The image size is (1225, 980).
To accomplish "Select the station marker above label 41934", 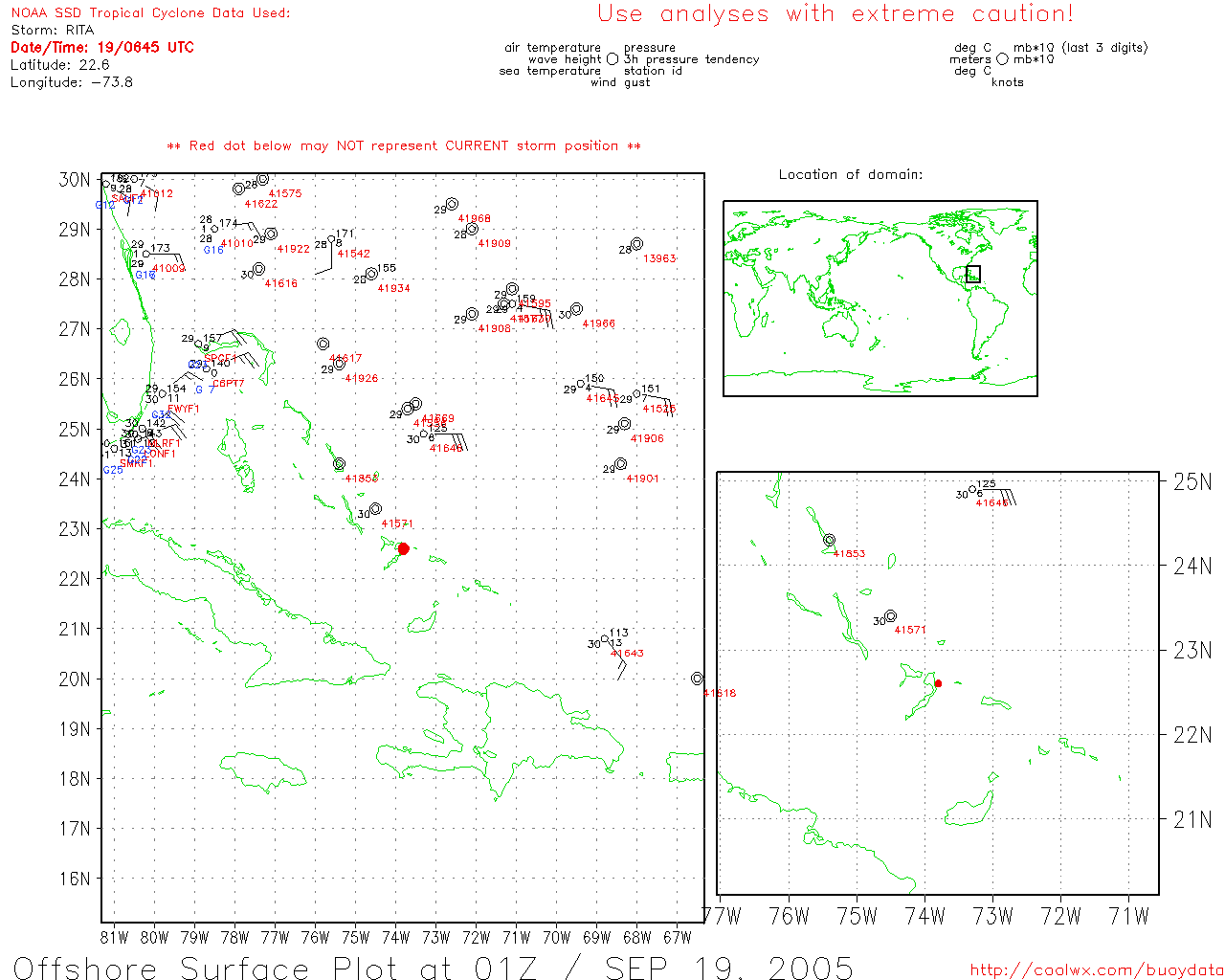I will pyautogui.click(x=371, y=274).
